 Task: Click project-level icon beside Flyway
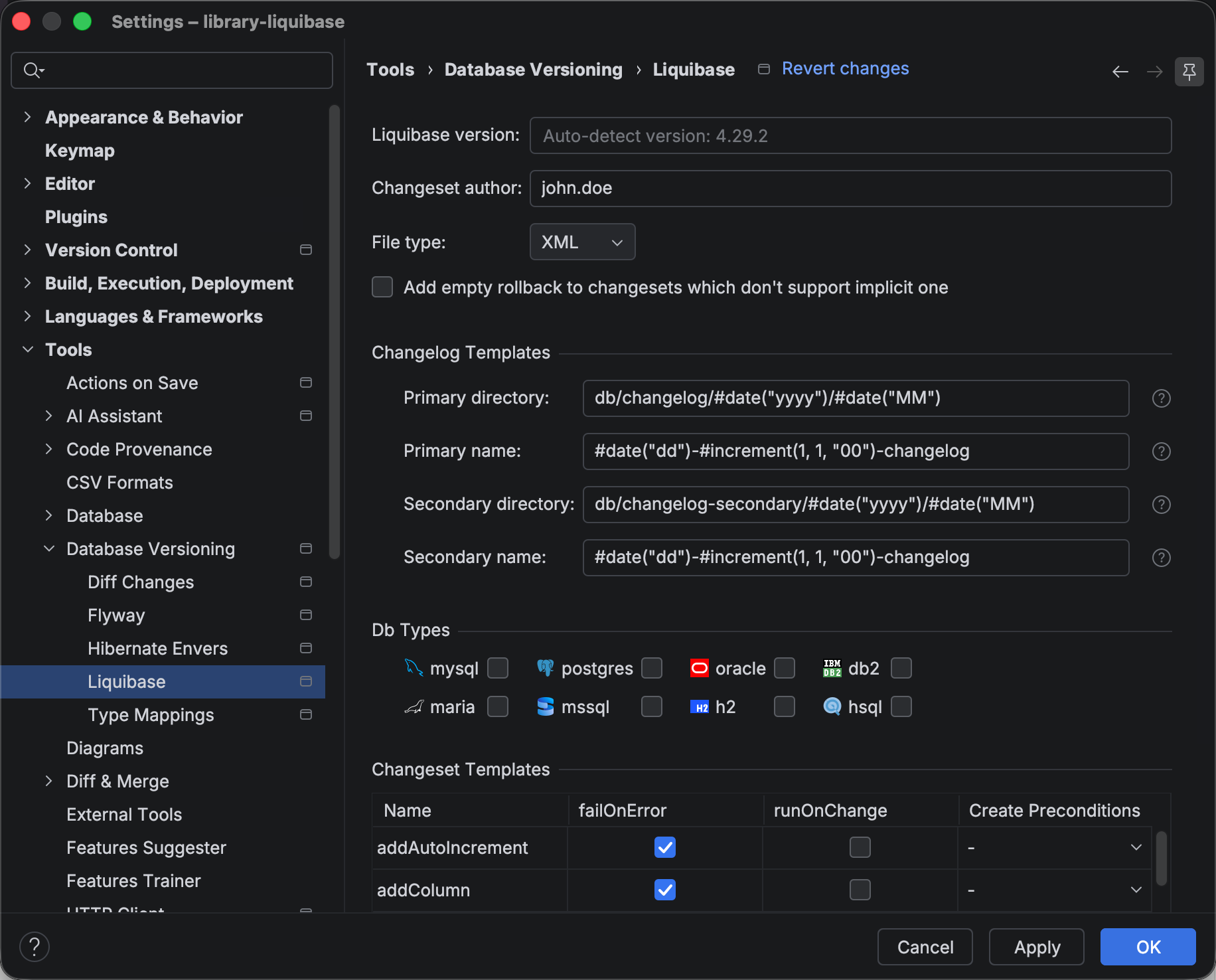306,615
